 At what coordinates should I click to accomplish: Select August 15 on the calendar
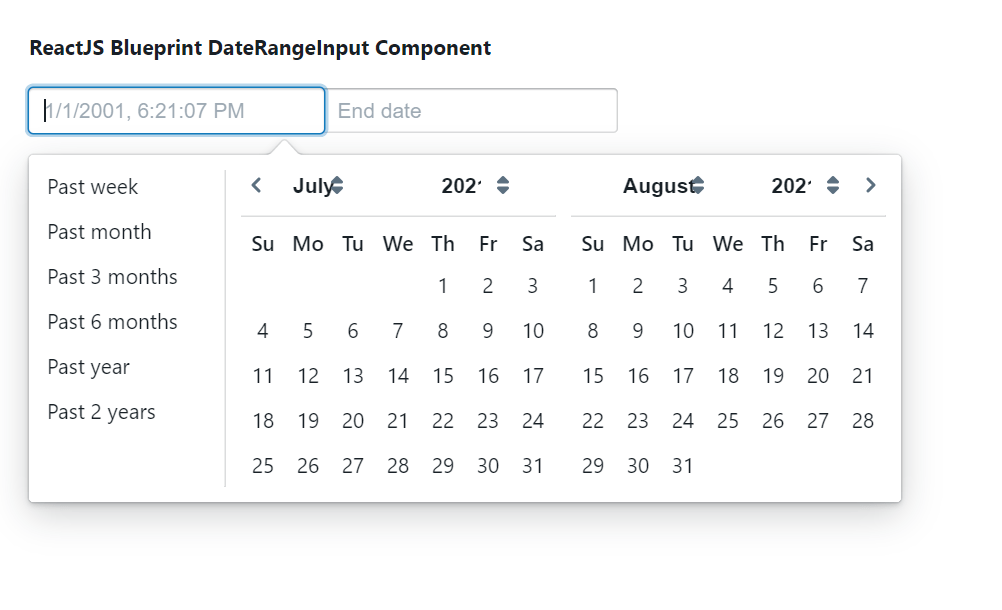[x=593, y=375]
